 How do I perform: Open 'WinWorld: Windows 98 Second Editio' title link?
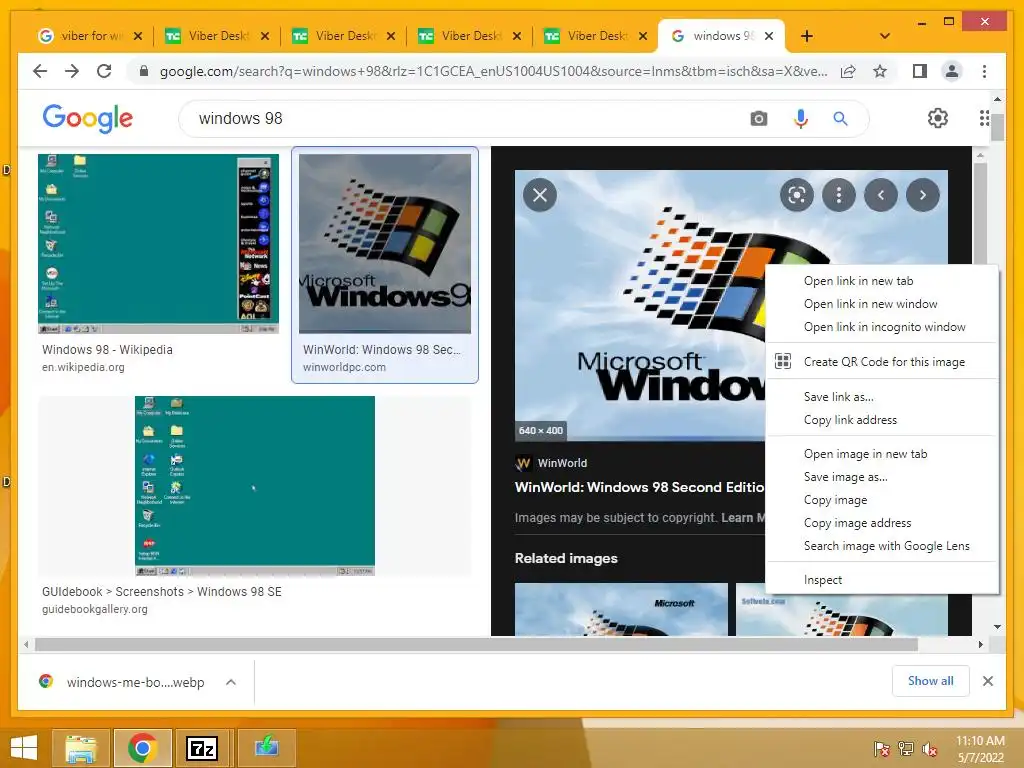639,487
